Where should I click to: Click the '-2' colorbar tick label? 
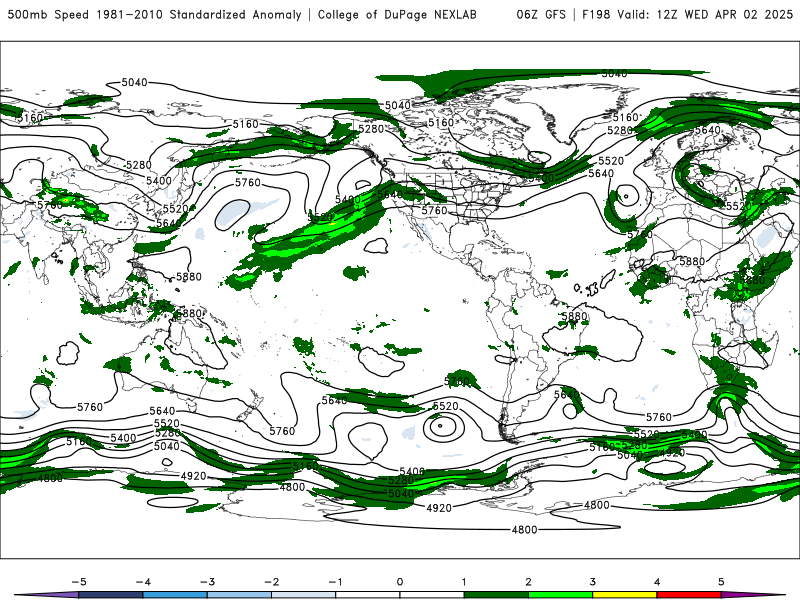click(271, 582)
